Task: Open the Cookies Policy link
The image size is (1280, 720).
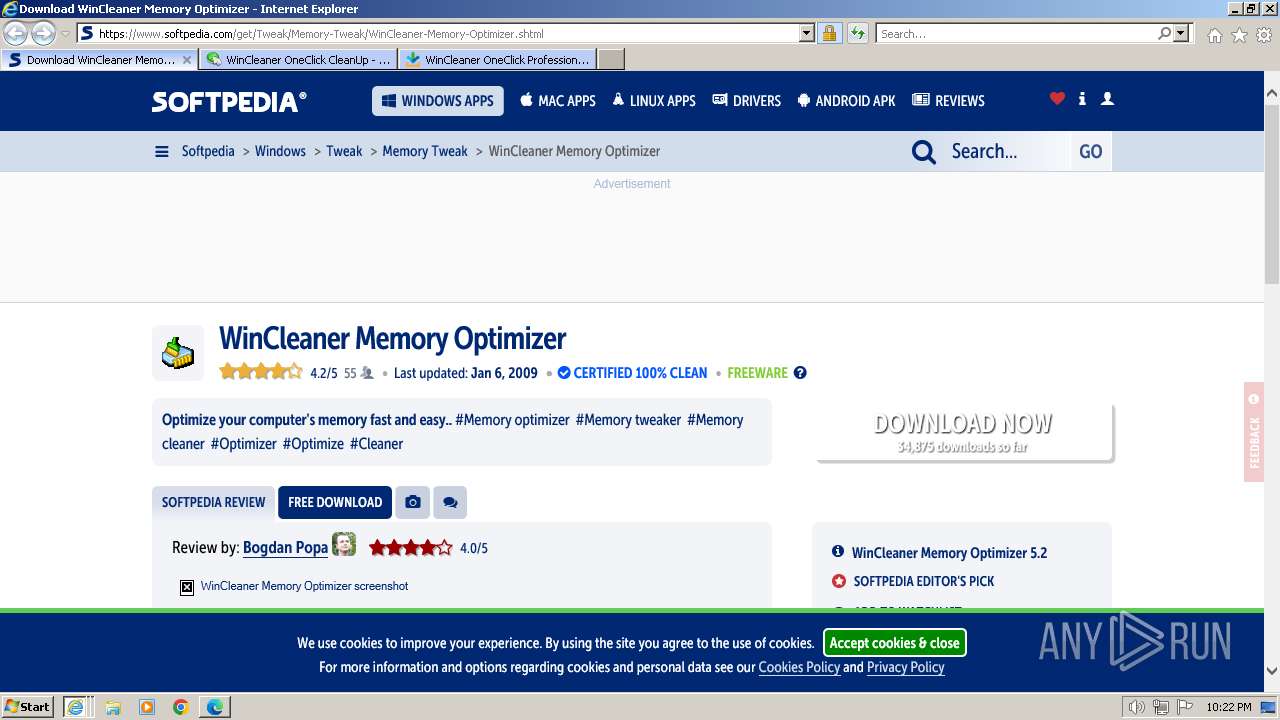Action: click(x=799, y=667)
